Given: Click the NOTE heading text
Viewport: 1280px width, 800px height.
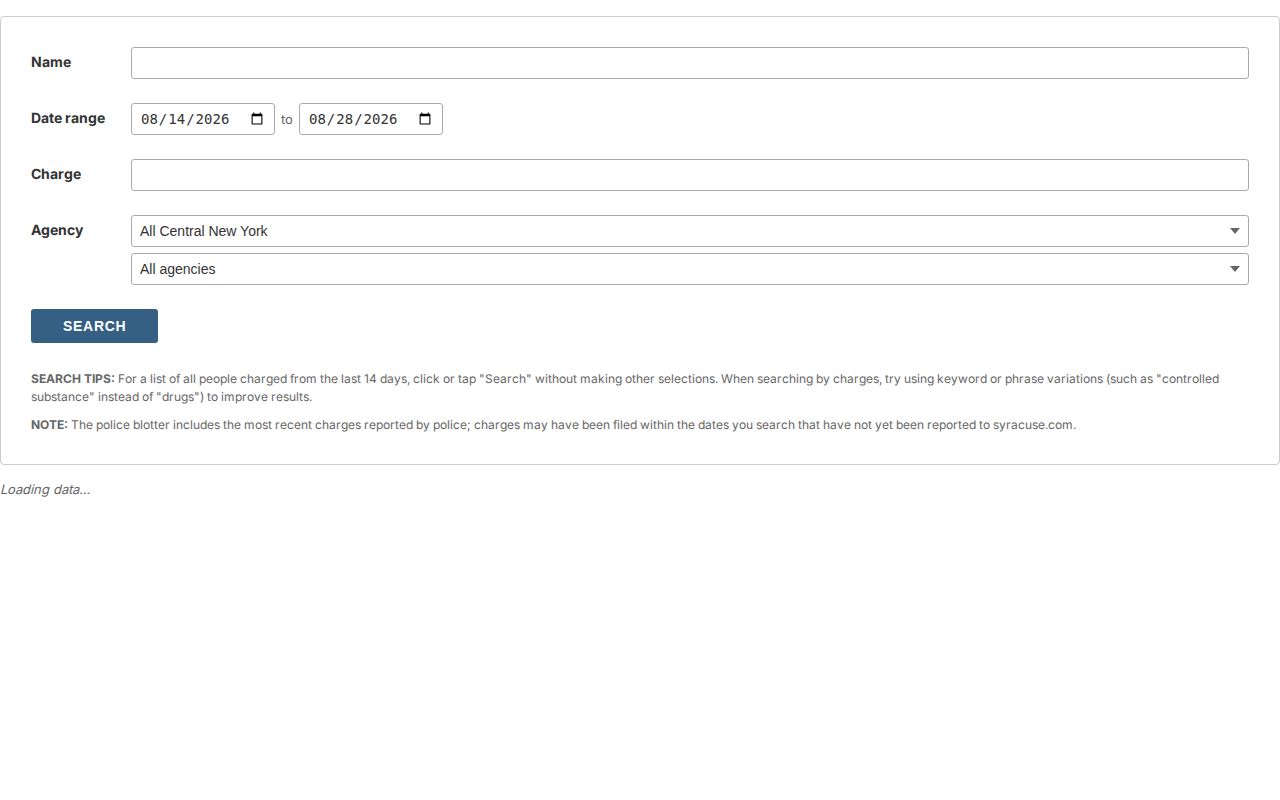Looking at the screenshot, I should [x=49, y=425].
